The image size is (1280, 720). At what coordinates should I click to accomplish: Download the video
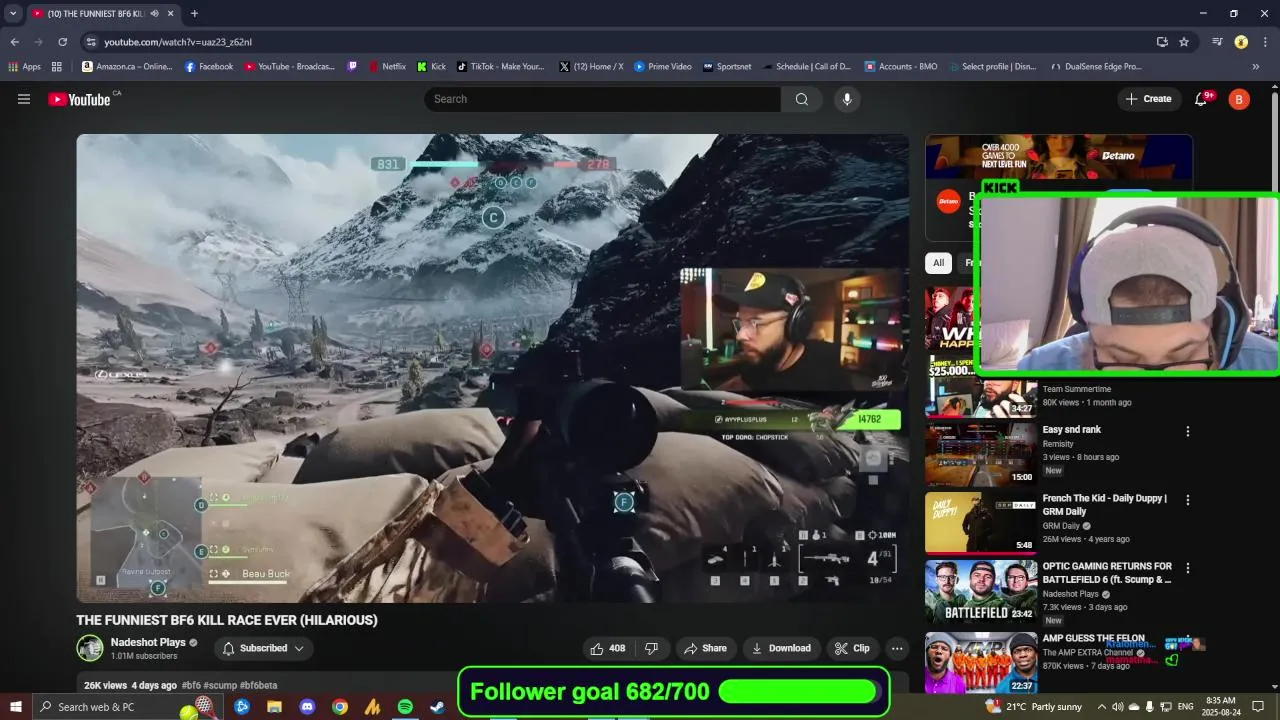[x=781, y=648]
